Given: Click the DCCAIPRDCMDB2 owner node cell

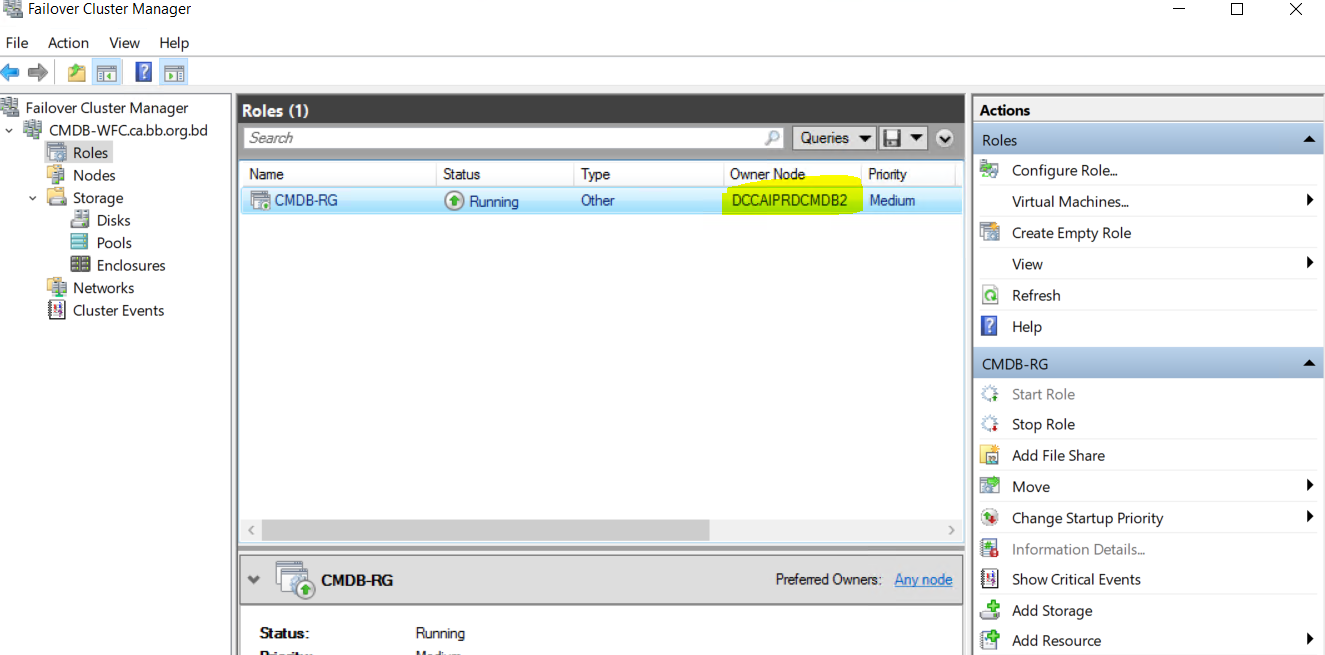Looking at the screenshot, I should pyautogui.click(x=790, y=200).
